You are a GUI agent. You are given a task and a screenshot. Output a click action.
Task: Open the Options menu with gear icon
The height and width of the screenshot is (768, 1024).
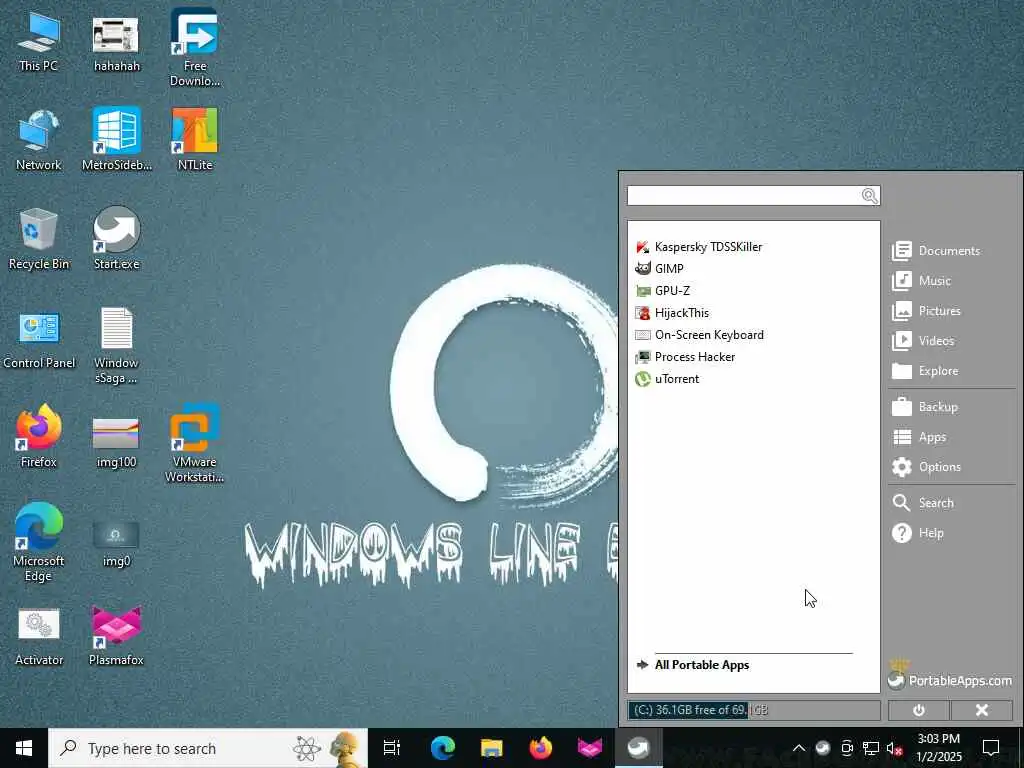(x=926, y=467)
